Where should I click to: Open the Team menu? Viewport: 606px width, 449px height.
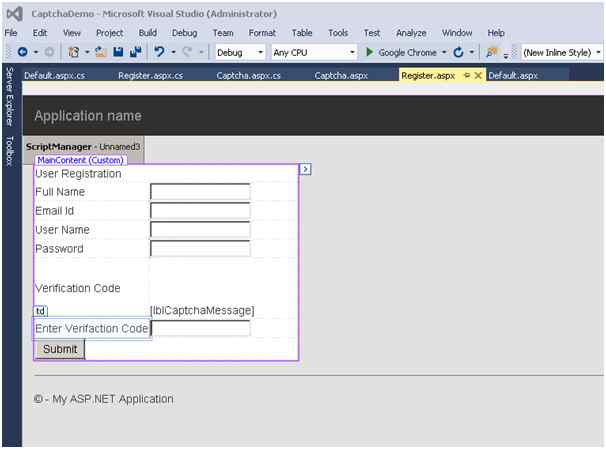pos(223,33)
